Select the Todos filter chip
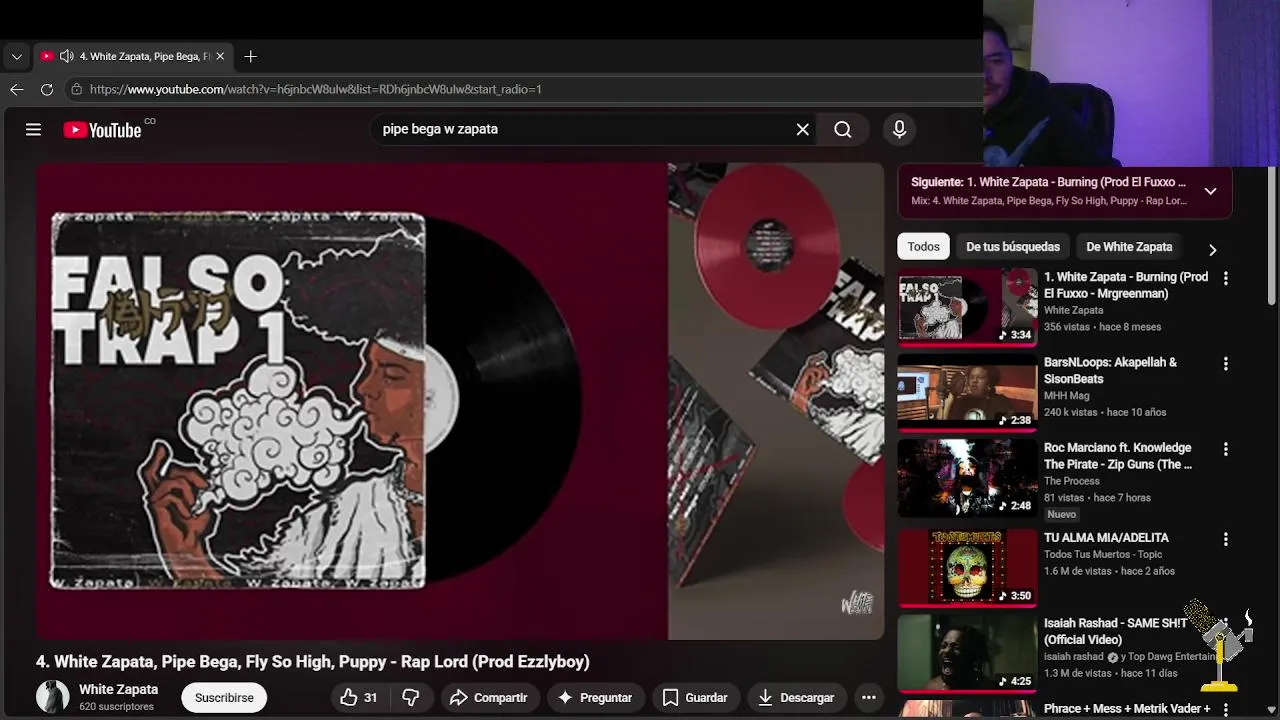 [924, 247]
